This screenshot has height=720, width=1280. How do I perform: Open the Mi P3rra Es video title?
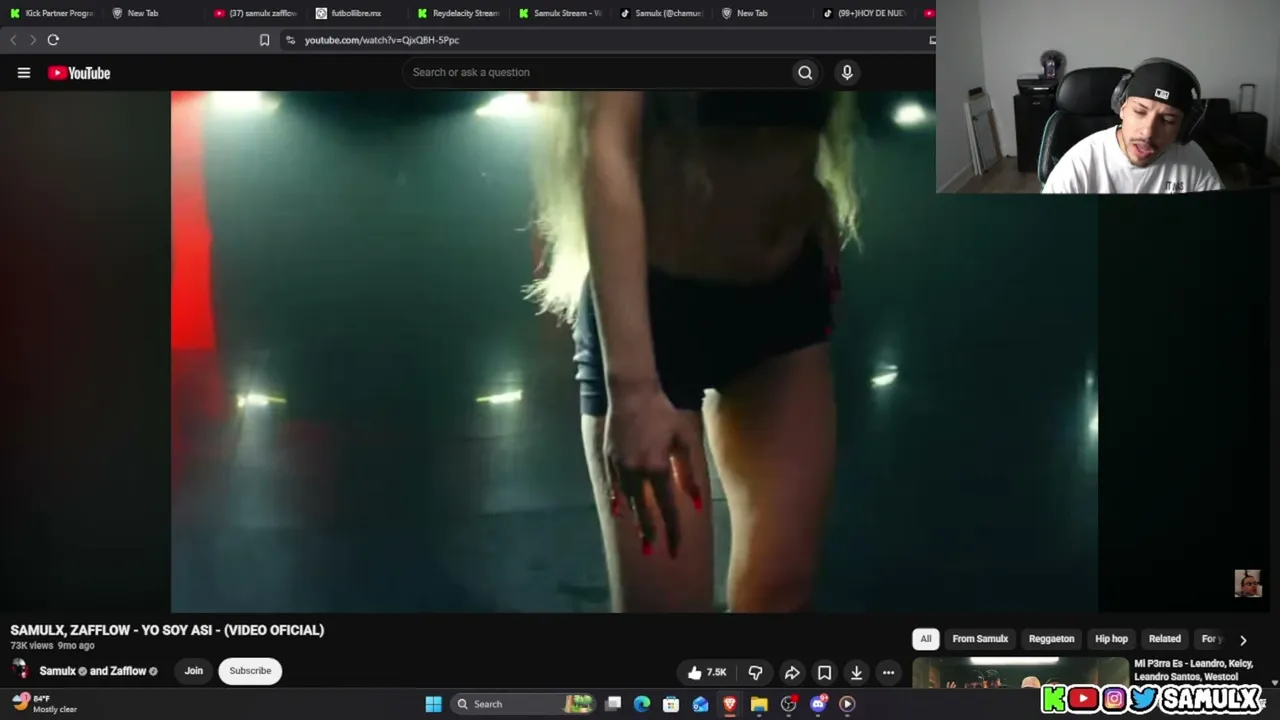pyautogui.click(x=1193, y=670)
